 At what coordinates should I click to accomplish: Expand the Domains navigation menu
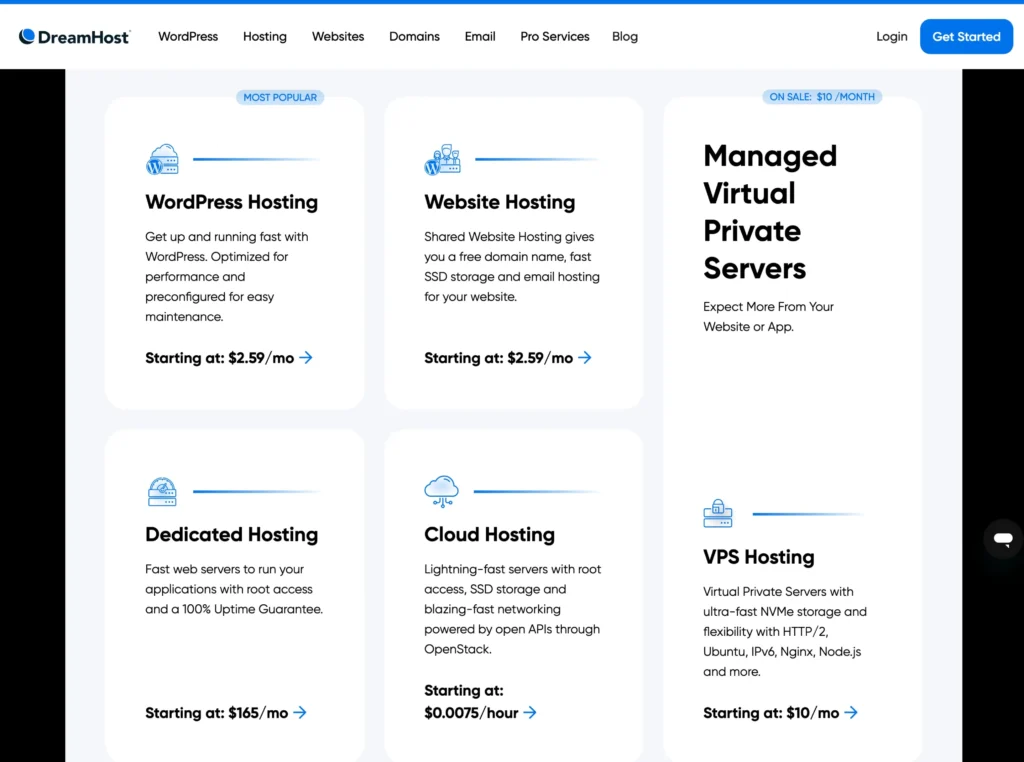pos(414,37)
